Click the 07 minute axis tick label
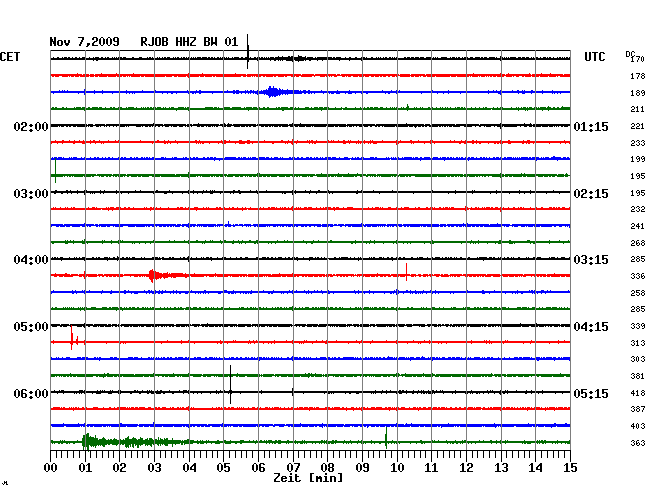Image resolution: width=650 pixels, height=494 pixels. click(x=293, y=467)
